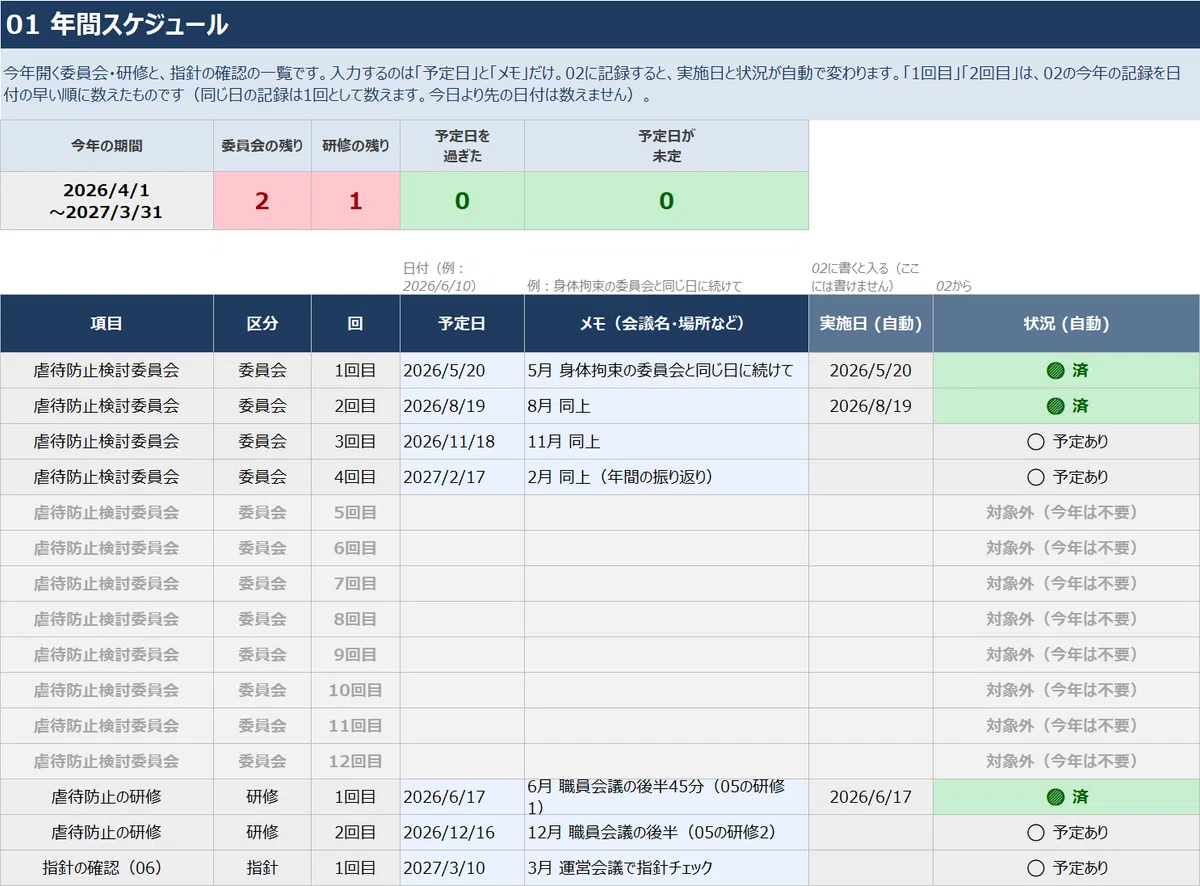Screen dimensions: 1200x886
Task: Click 済 status for 委員会 2回目
Action: pos(1067,406)
